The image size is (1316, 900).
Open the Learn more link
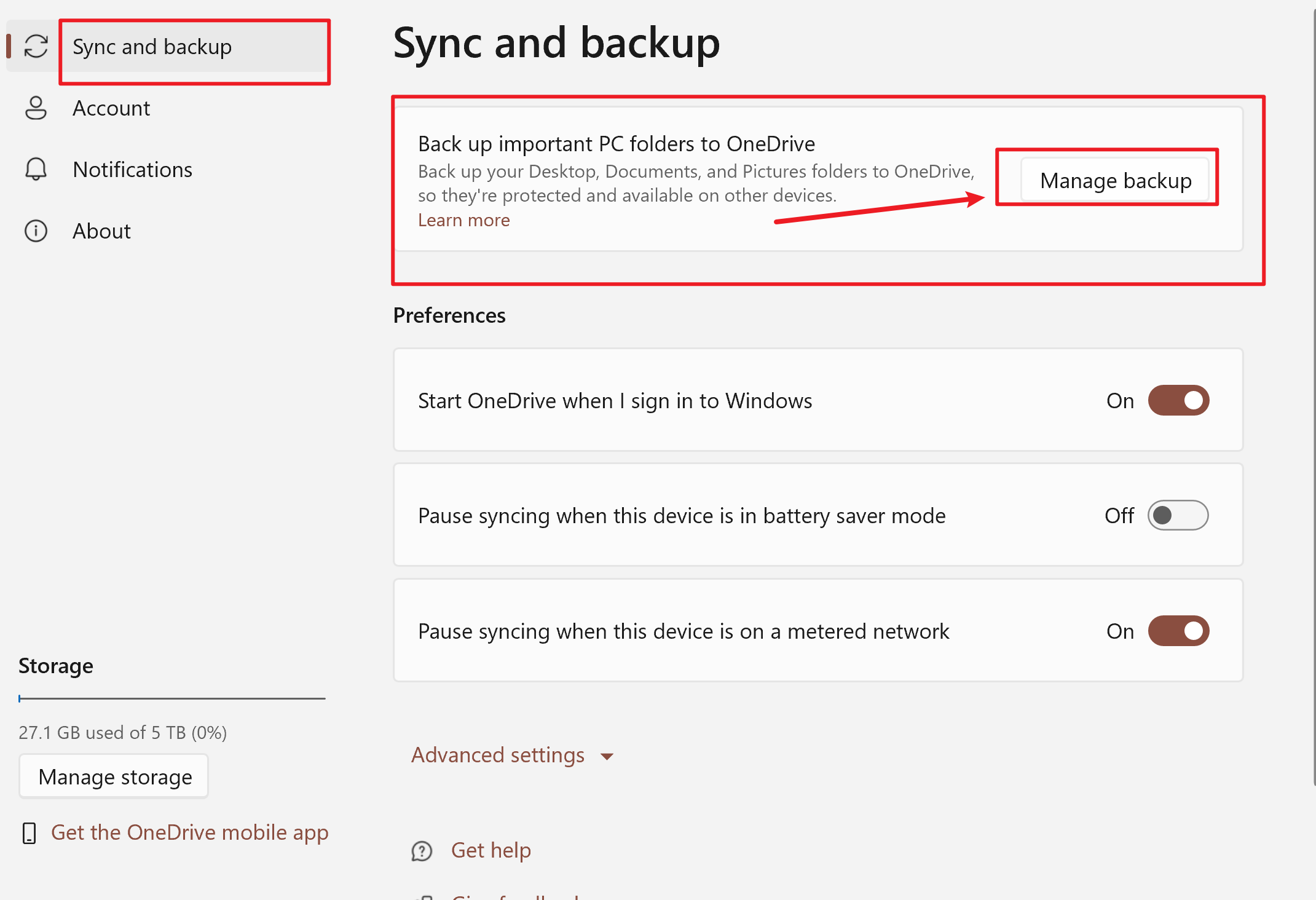tap(463, 220)
